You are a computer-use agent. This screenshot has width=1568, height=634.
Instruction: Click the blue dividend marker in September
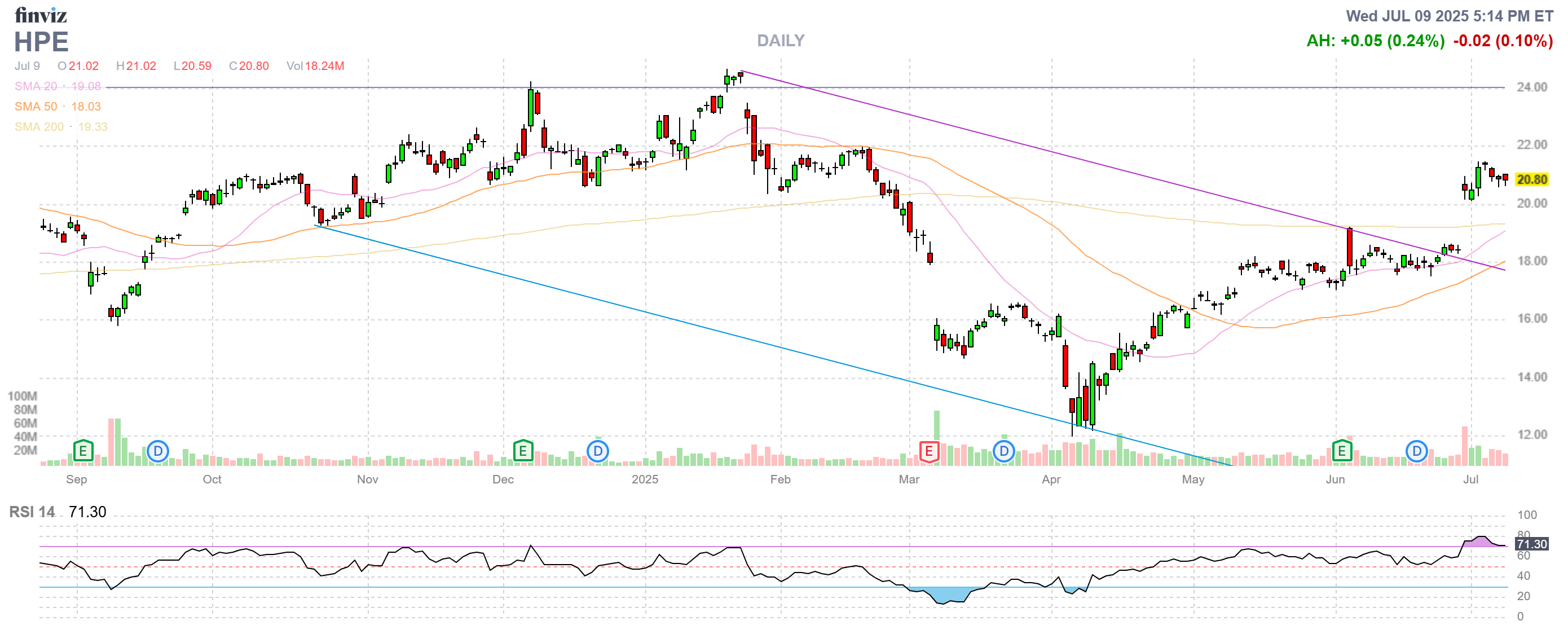pyautogui.click(x=158, y=451)
